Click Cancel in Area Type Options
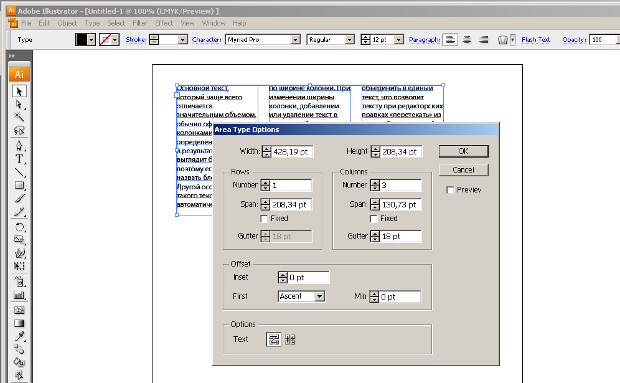This screenshot has height=383, width=620. pyautogui.click(x=463, y=170)
